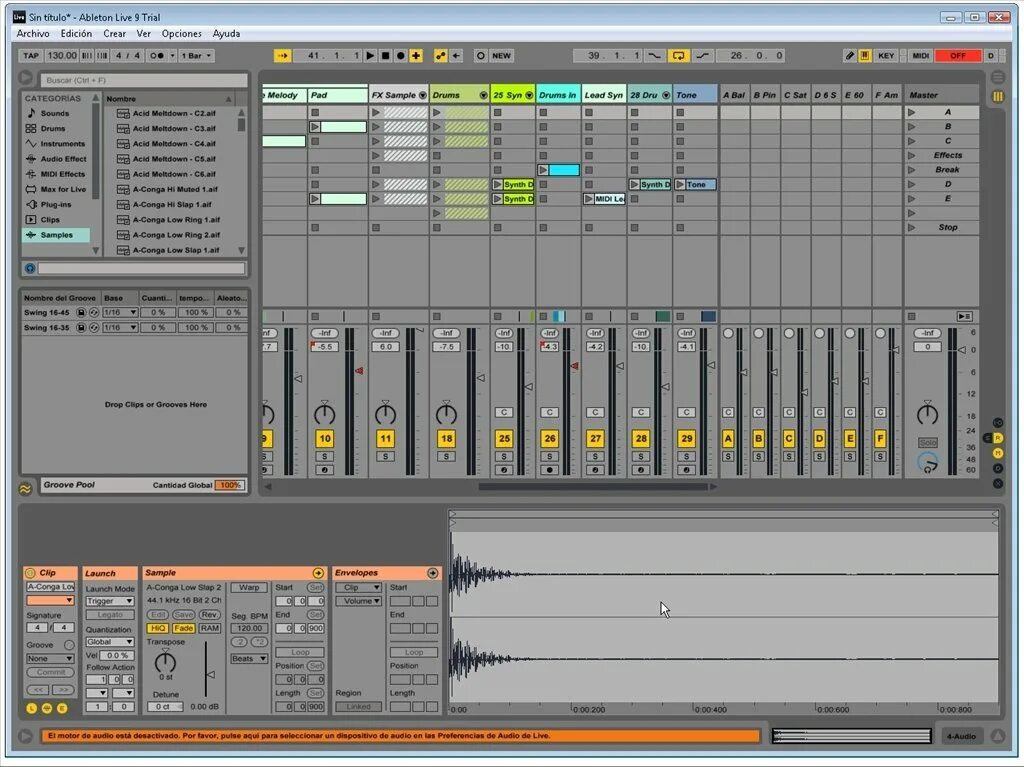
Task: Click the browser search field
Action: [x=144, y=80]
